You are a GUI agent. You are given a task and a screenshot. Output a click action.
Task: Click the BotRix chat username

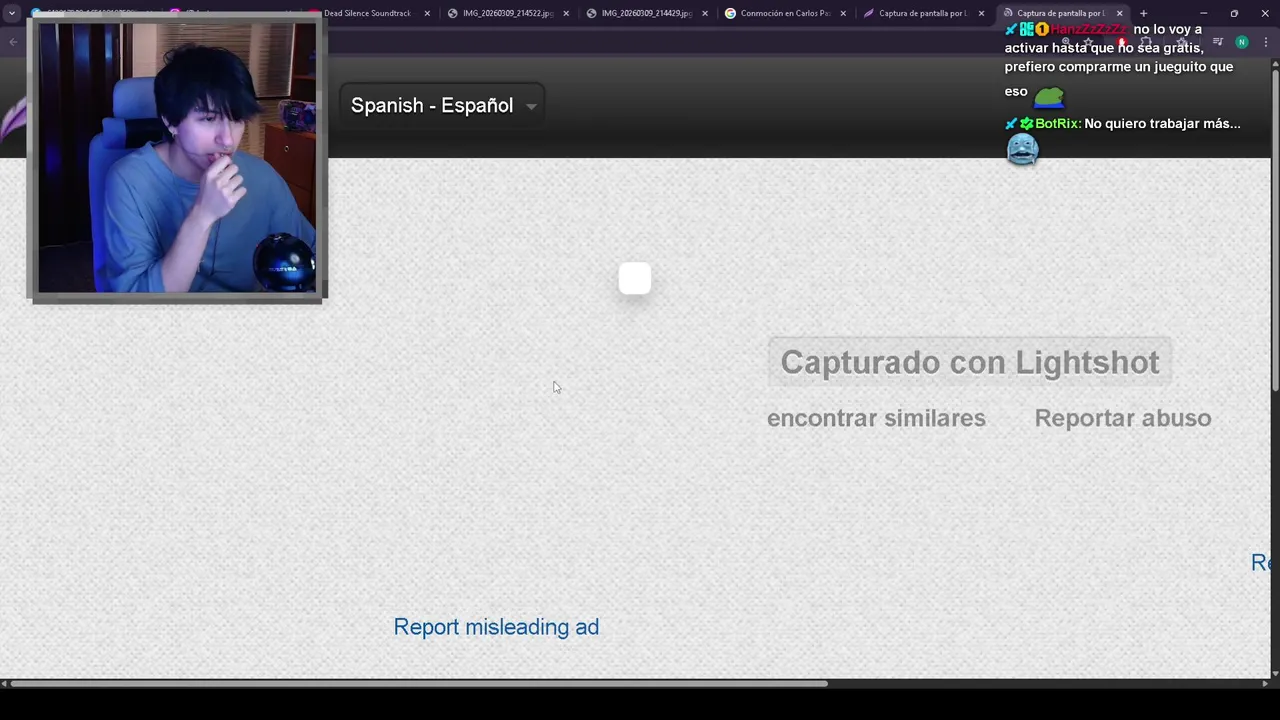point(1057,124)
